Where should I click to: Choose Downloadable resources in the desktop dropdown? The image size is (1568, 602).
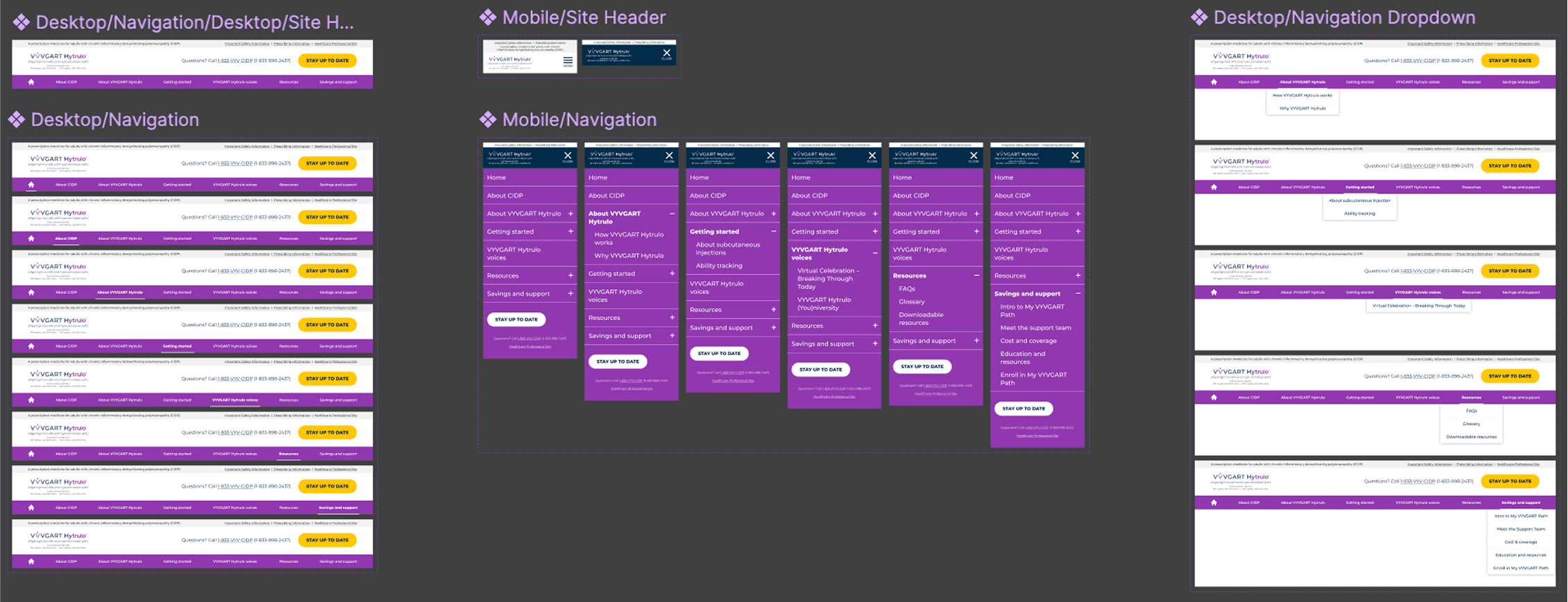coord(1471,437)
